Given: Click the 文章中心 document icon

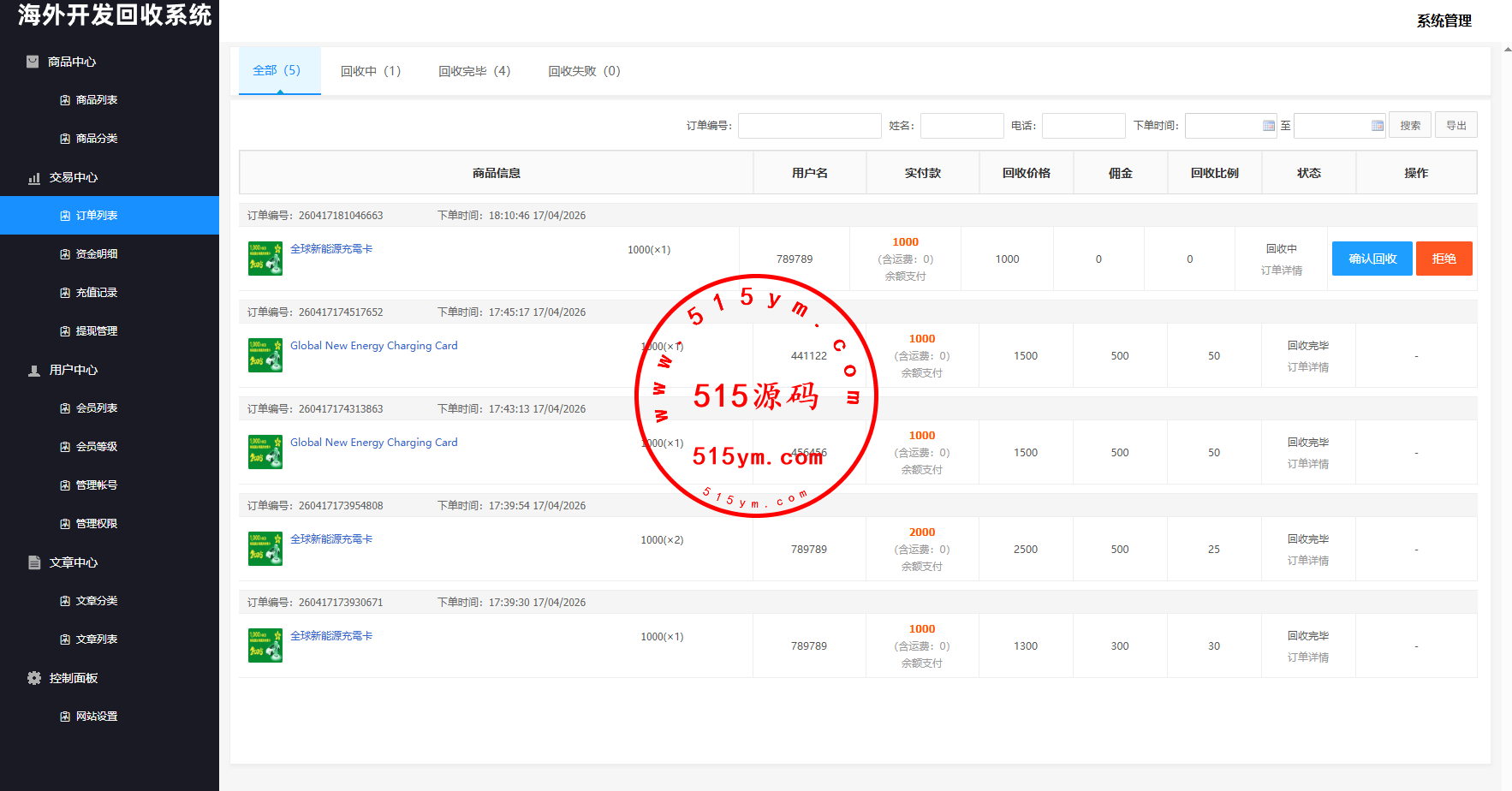Looking at the screenshot, I should click(x=34, y=562).
